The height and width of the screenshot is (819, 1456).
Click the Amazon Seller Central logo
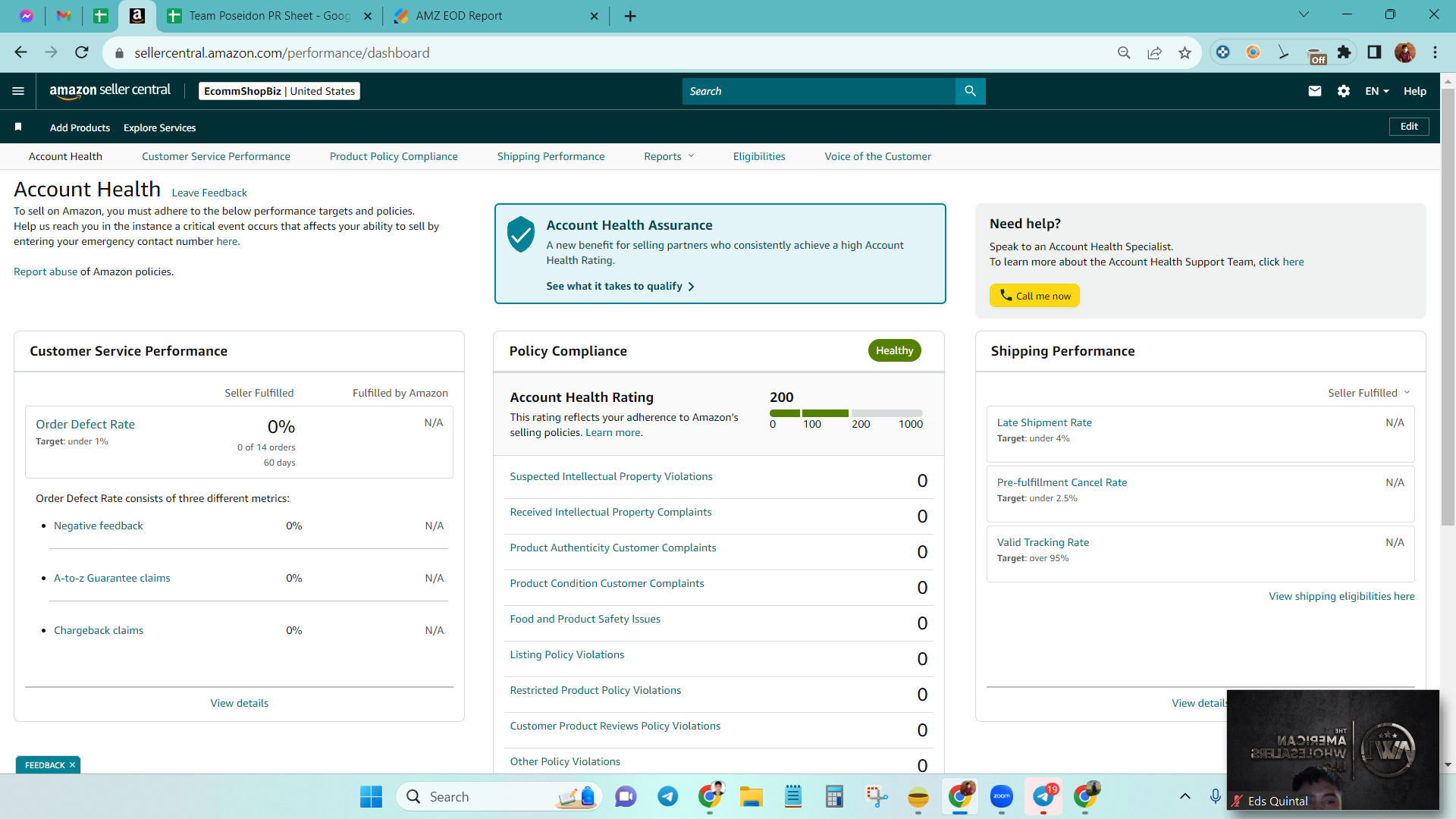tap(110, 91)
